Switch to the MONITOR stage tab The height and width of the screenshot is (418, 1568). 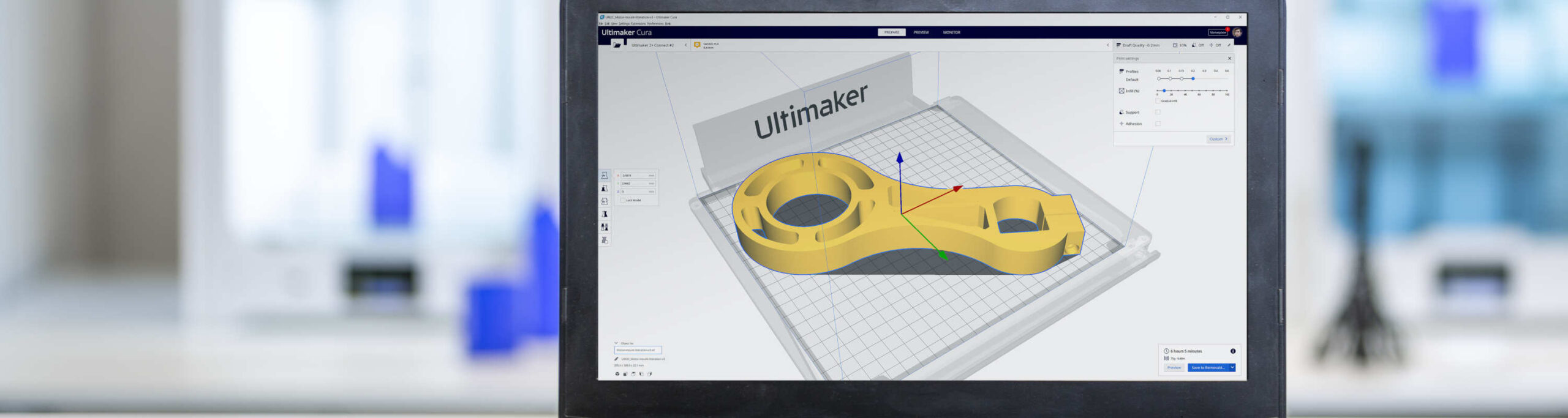[952, 32]
